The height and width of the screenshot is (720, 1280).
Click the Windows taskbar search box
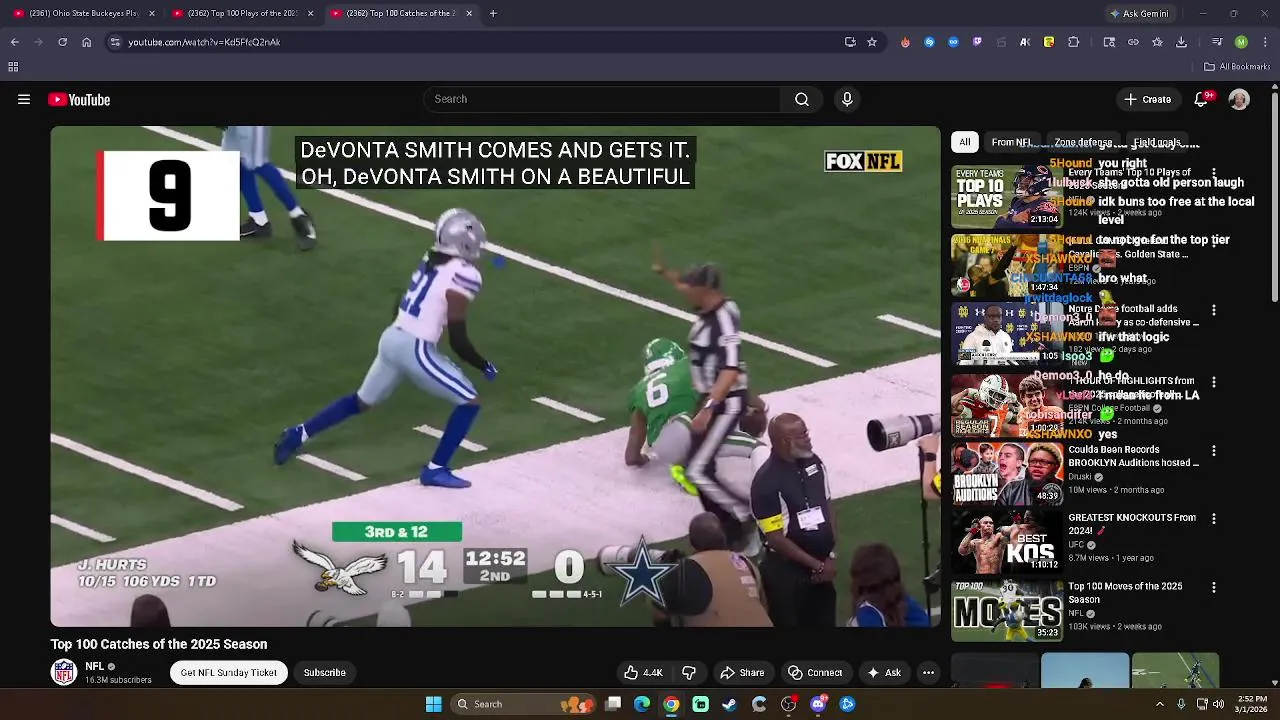[x=523, y=704]
